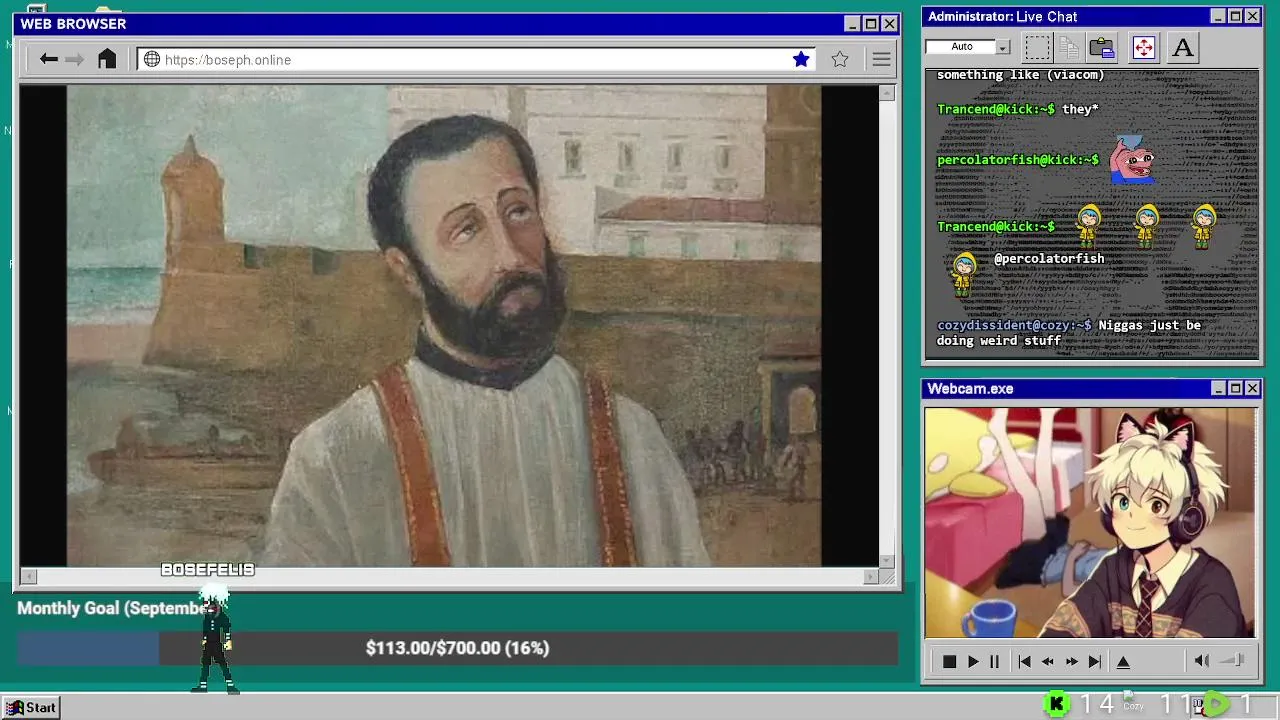Open the browser hamburger menu

click(x=881, y=59)
